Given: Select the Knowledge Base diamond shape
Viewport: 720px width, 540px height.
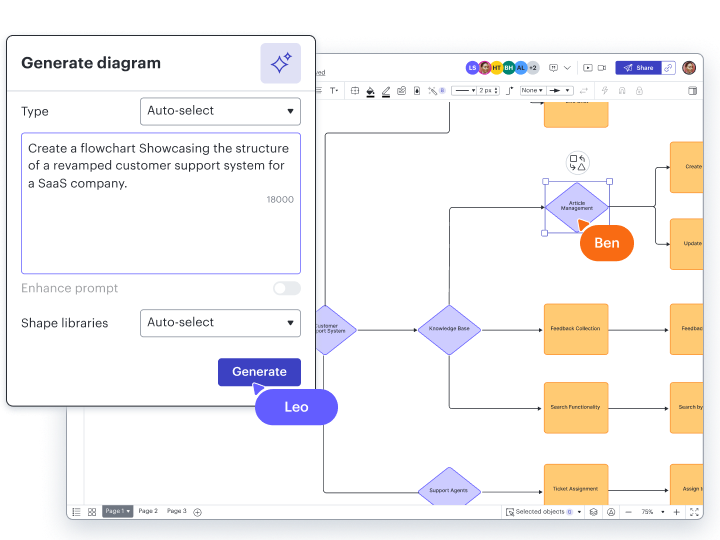Looking at the screenshot, I should pyautogui.click(x=449, y=329).
